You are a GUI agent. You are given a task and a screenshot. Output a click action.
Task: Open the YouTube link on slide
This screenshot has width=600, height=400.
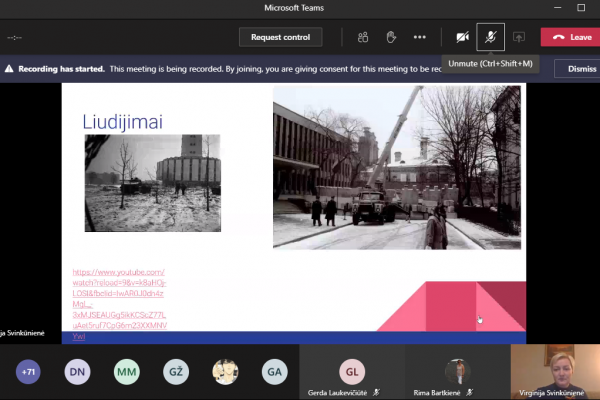coord(119,304)
